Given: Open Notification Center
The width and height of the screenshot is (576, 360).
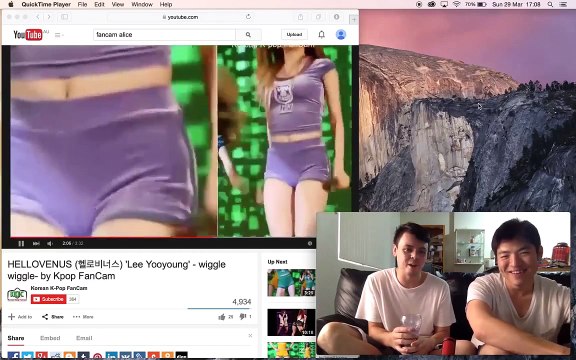Looking at the screenshot, I should click(x=563, y=4).
